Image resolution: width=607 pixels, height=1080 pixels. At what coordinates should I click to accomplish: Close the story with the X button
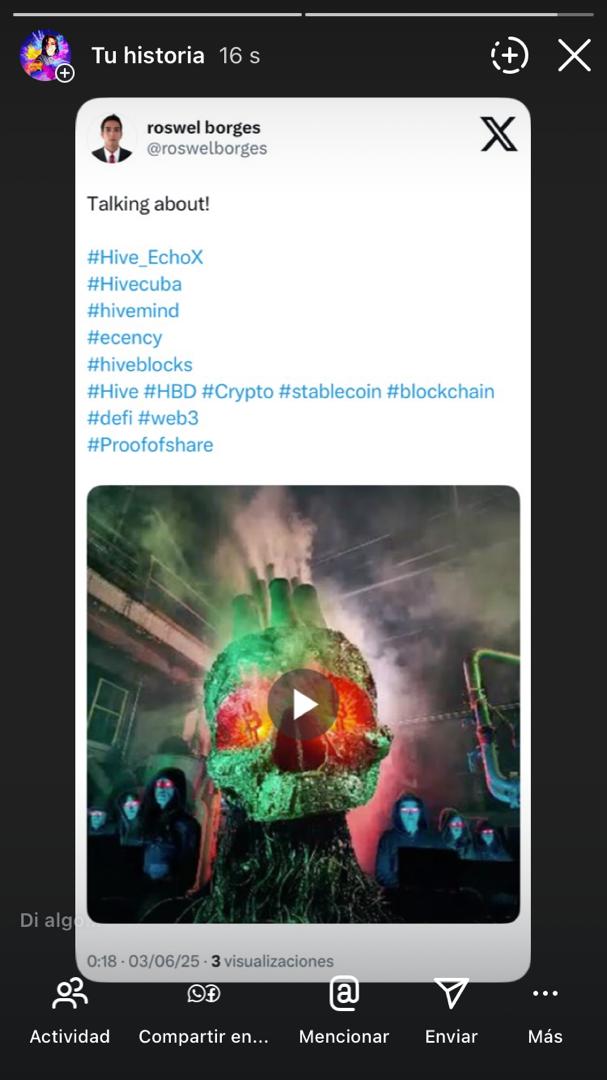click(574, 55)
